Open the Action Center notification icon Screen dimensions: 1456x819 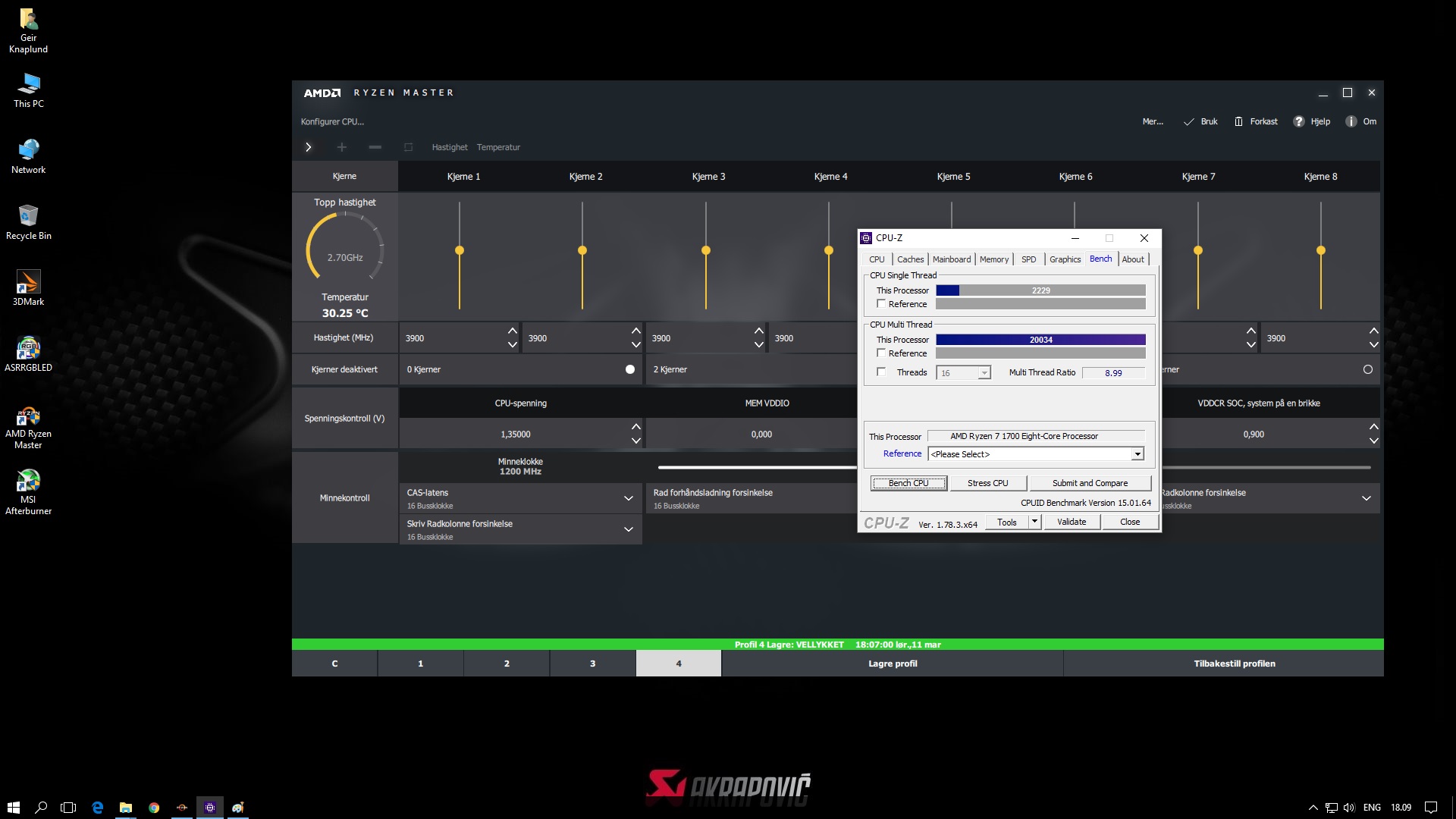(1430, 808)
